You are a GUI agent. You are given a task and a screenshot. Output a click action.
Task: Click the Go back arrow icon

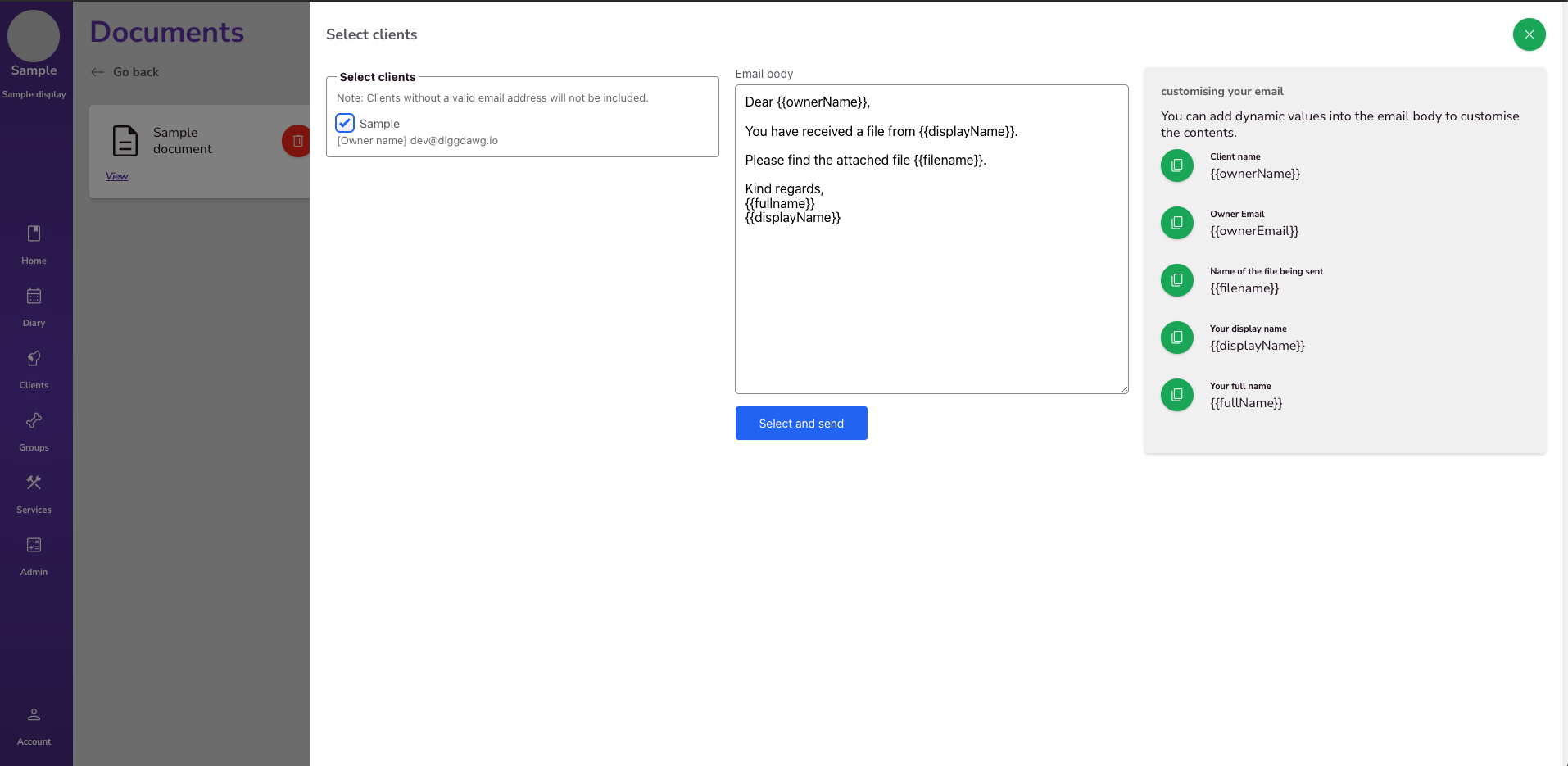coord(97,72)
